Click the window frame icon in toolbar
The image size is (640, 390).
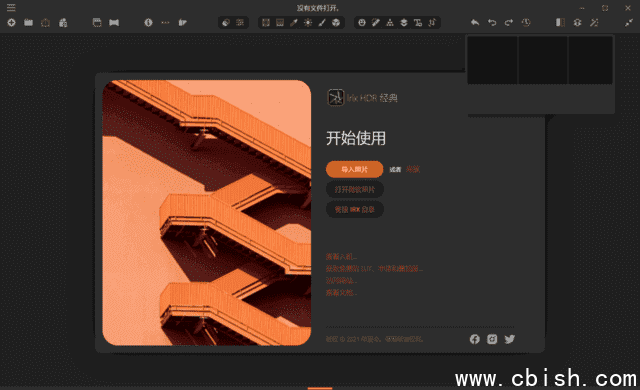click(x=97, y=22)
